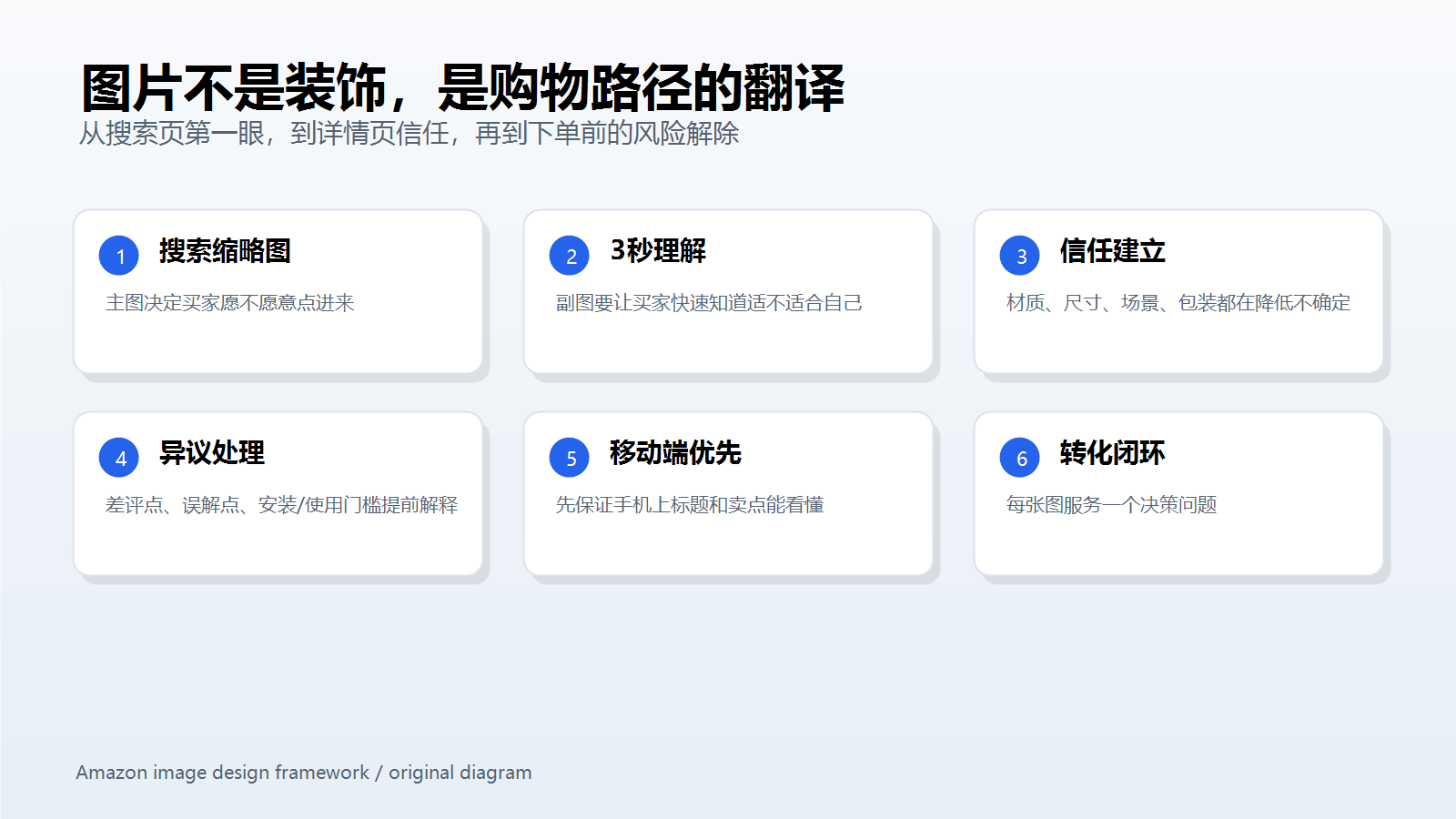Click the text 材质、尺寸、场景、包装都在降低不确定
The width and height of the screenshot is (1456, 819).
(1178, 303)
